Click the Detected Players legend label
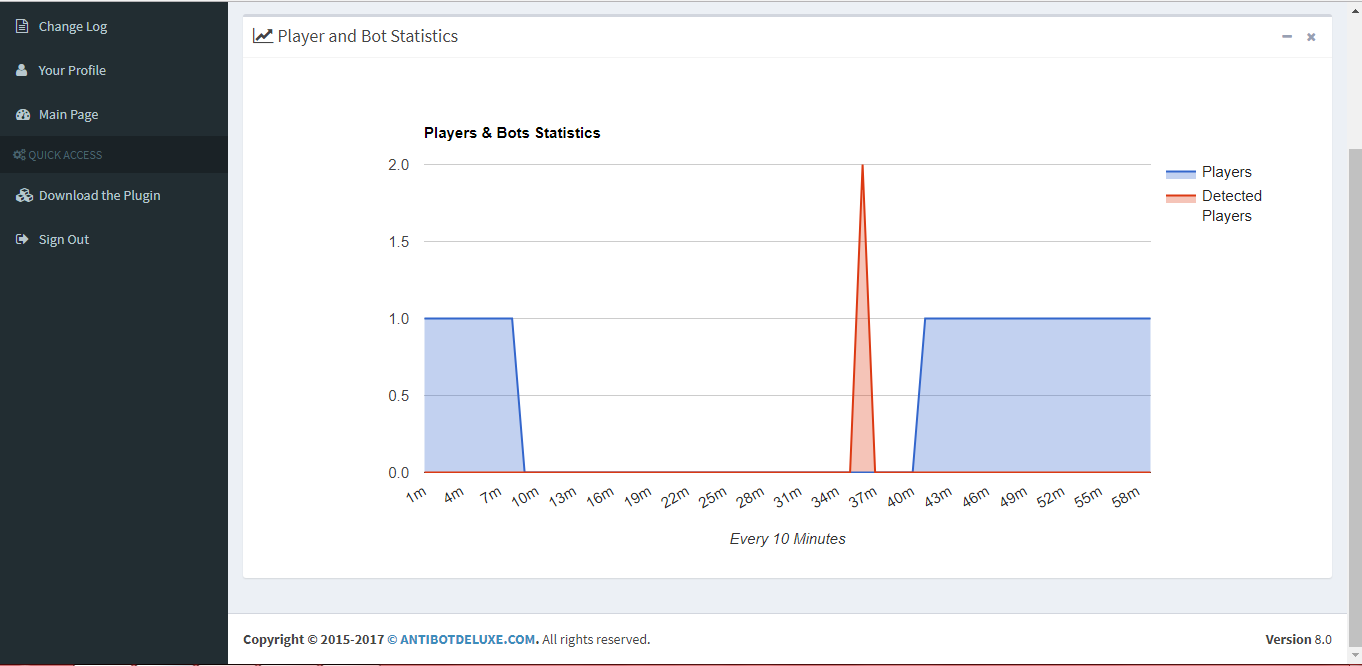Viewport: 1362px width, 666px height. (1232, 206)
